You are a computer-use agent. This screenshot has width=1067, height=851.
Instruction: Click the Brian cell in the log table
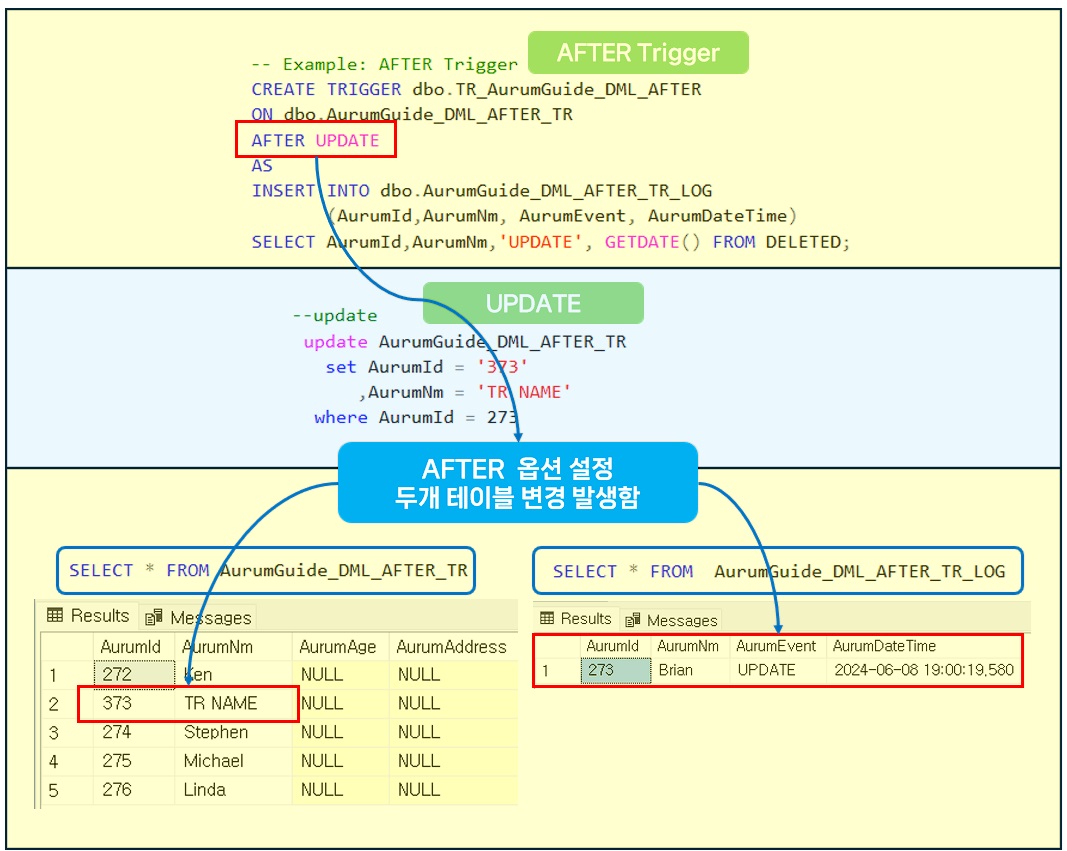point(677,670)
